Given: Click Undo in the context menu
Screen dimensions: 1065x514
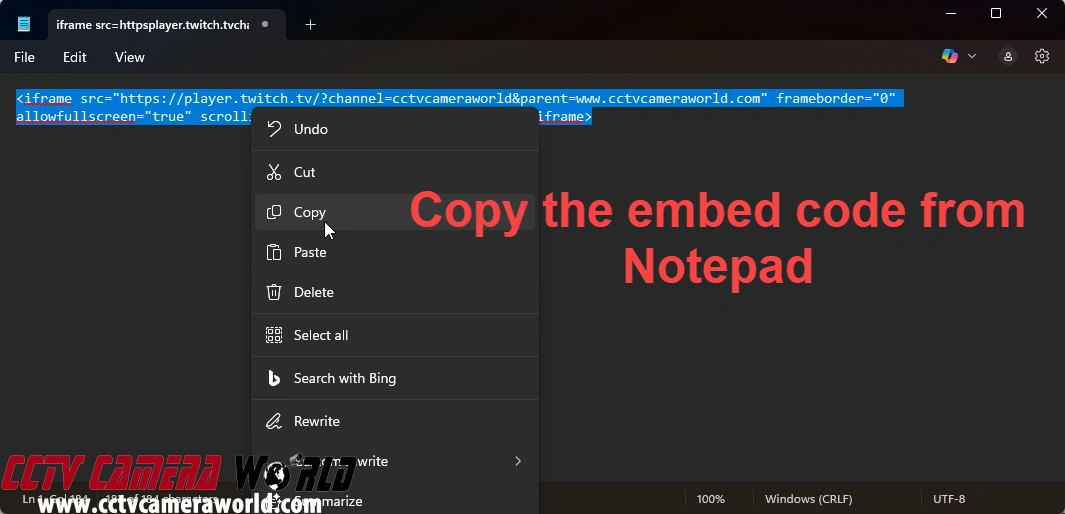Looking at the screenshot, I should click(310, 129).
